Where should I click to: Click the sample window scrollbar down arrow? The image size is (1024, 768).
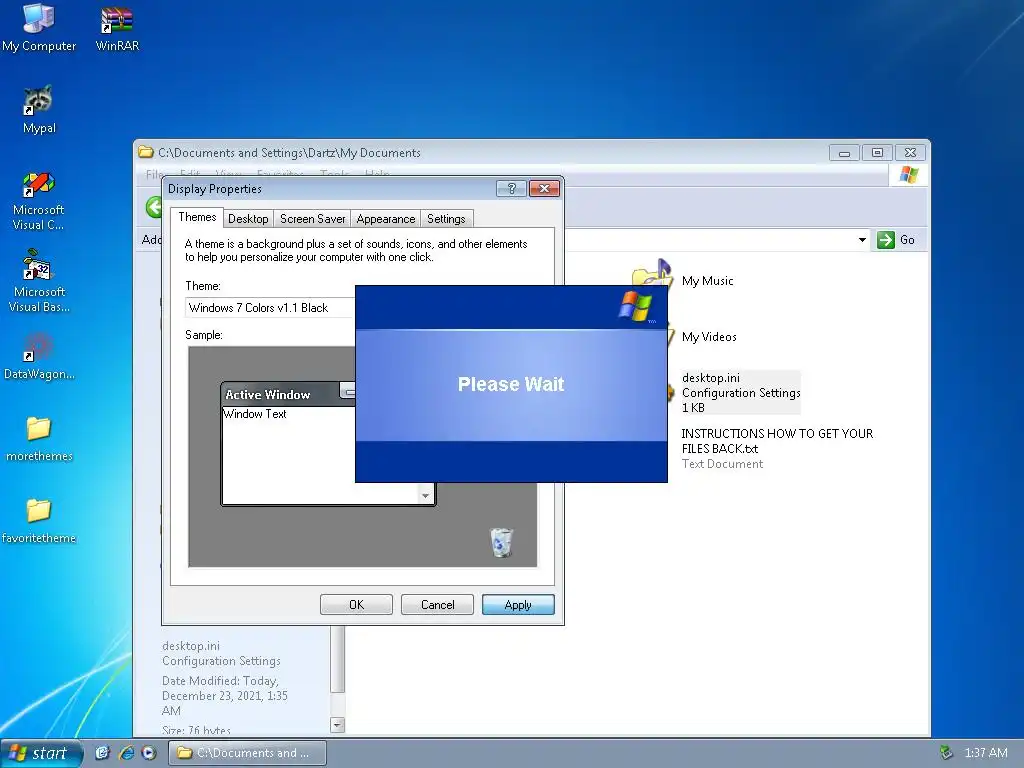click(x=425, y=495)
